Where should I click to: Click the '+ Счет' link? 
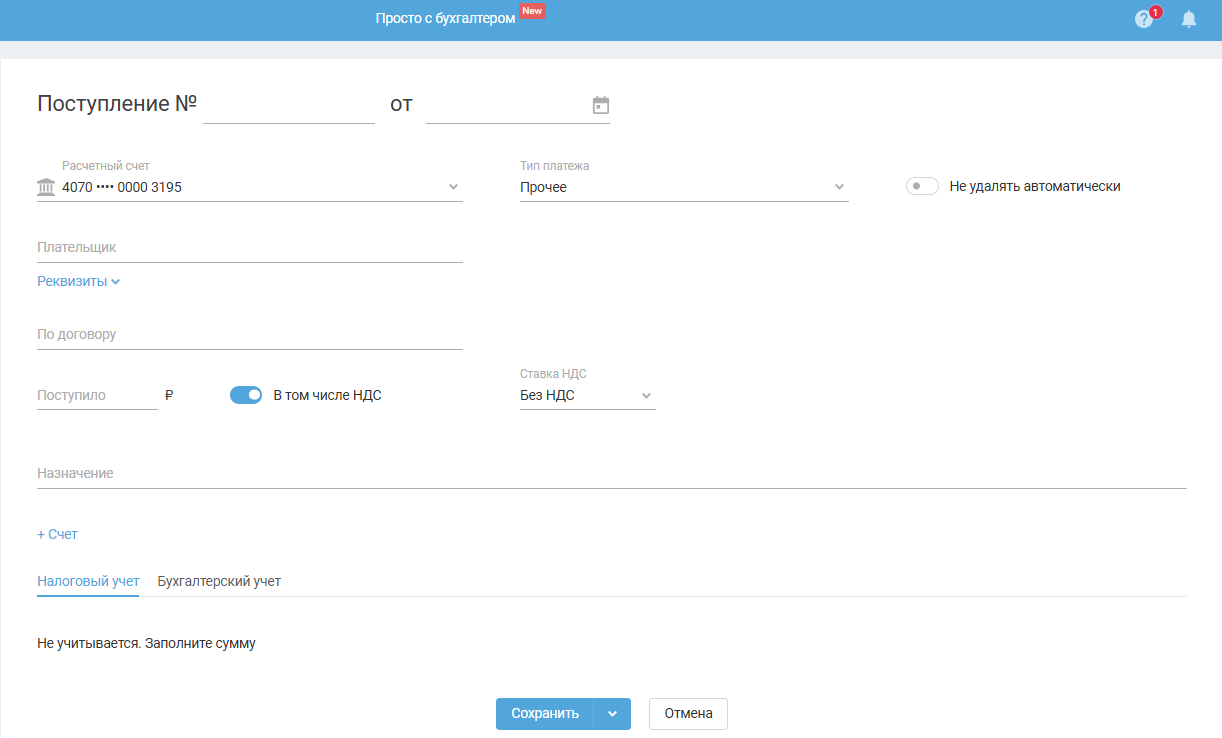57,534
